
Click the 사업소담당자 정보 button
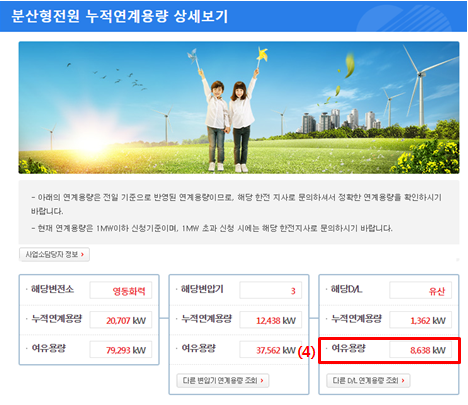point(54,254)
